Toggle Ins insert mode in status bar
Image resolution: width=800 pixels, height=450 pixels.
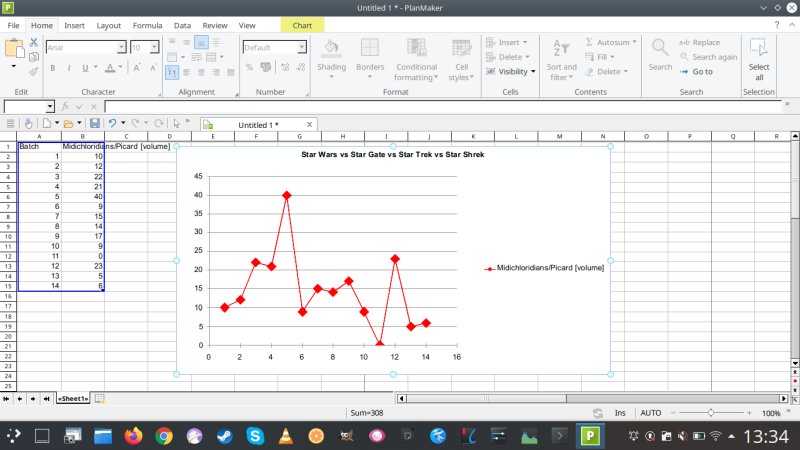(x=620, y=412)
